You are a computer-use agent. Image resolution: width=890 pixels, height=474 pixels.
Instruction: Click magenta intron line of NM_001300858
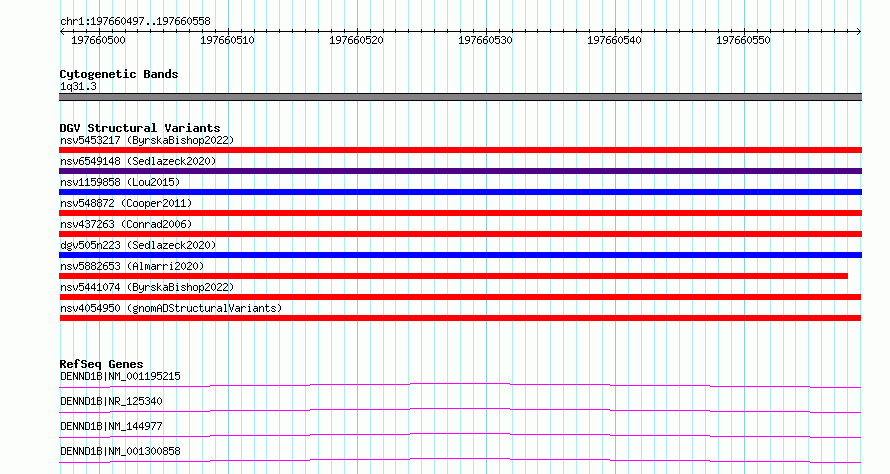[x=460, y=460]
